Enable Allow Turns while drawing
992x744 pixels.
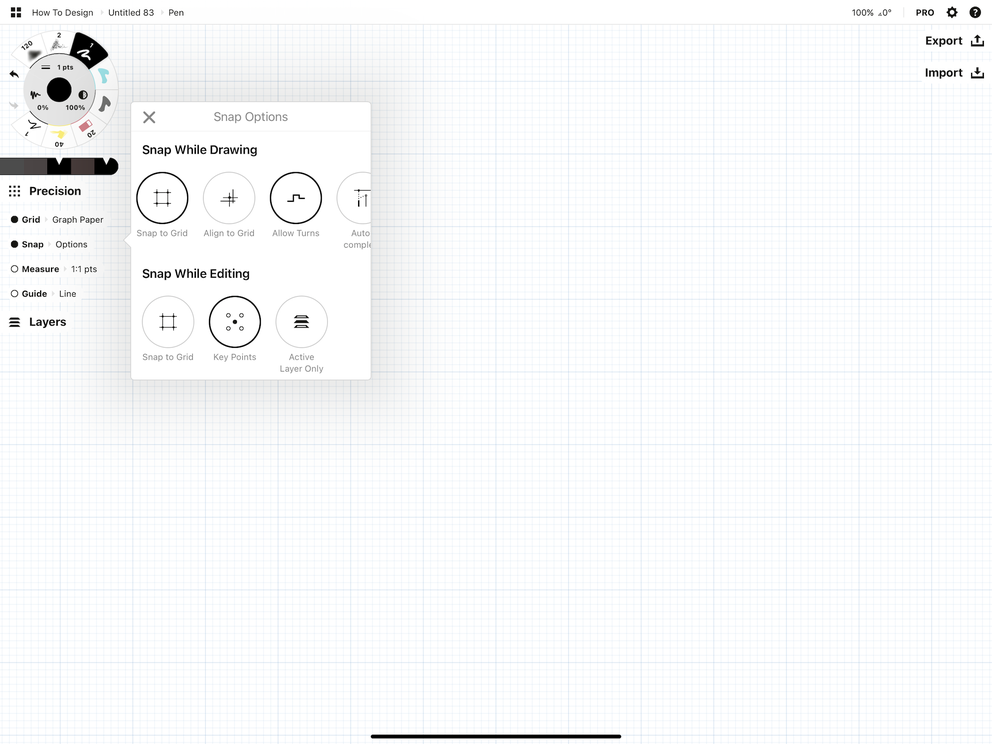coord(295,197)
